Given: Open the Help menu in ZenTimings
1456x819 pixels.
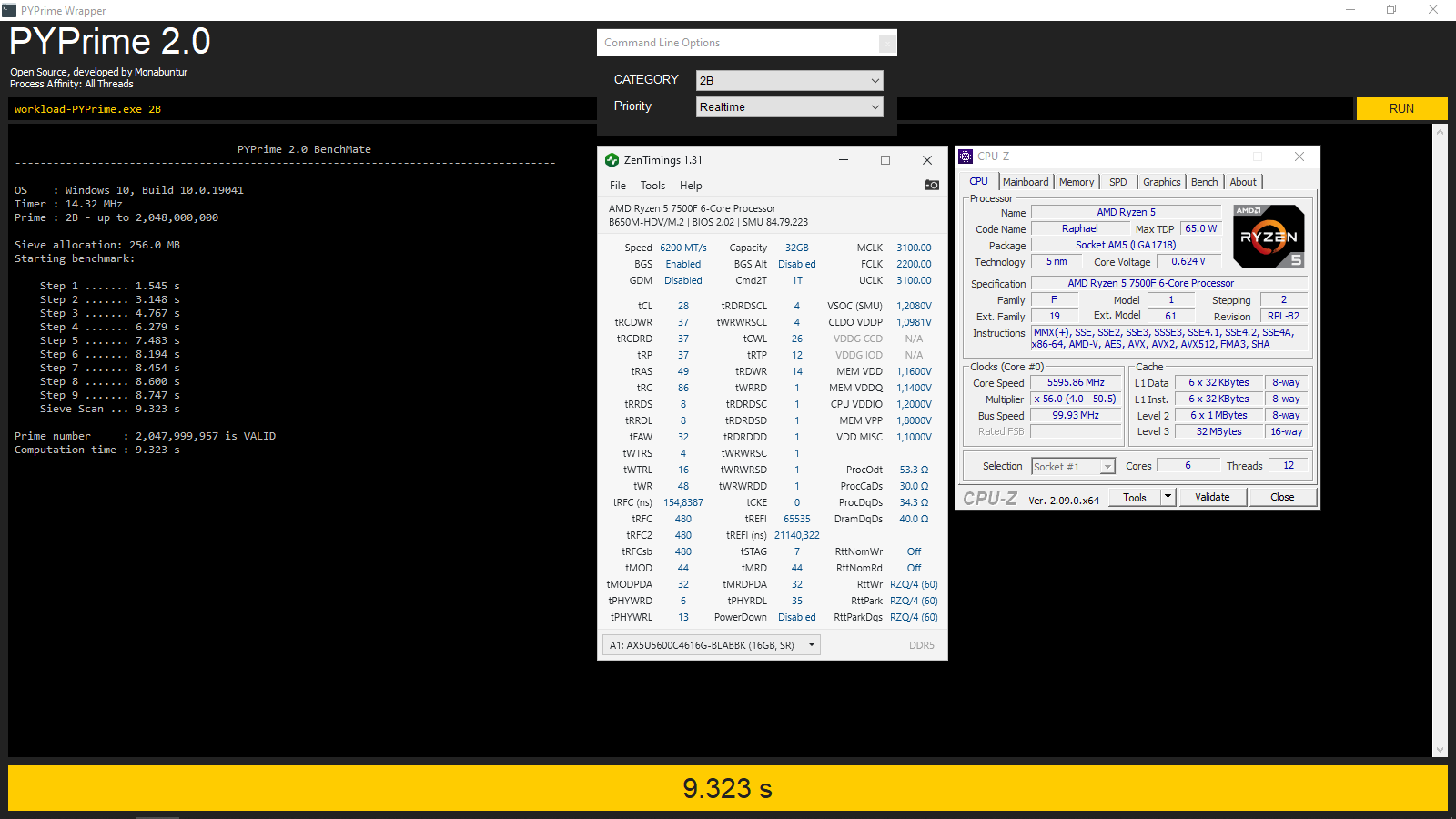Looking at the screenshot, I should (691, 186).
